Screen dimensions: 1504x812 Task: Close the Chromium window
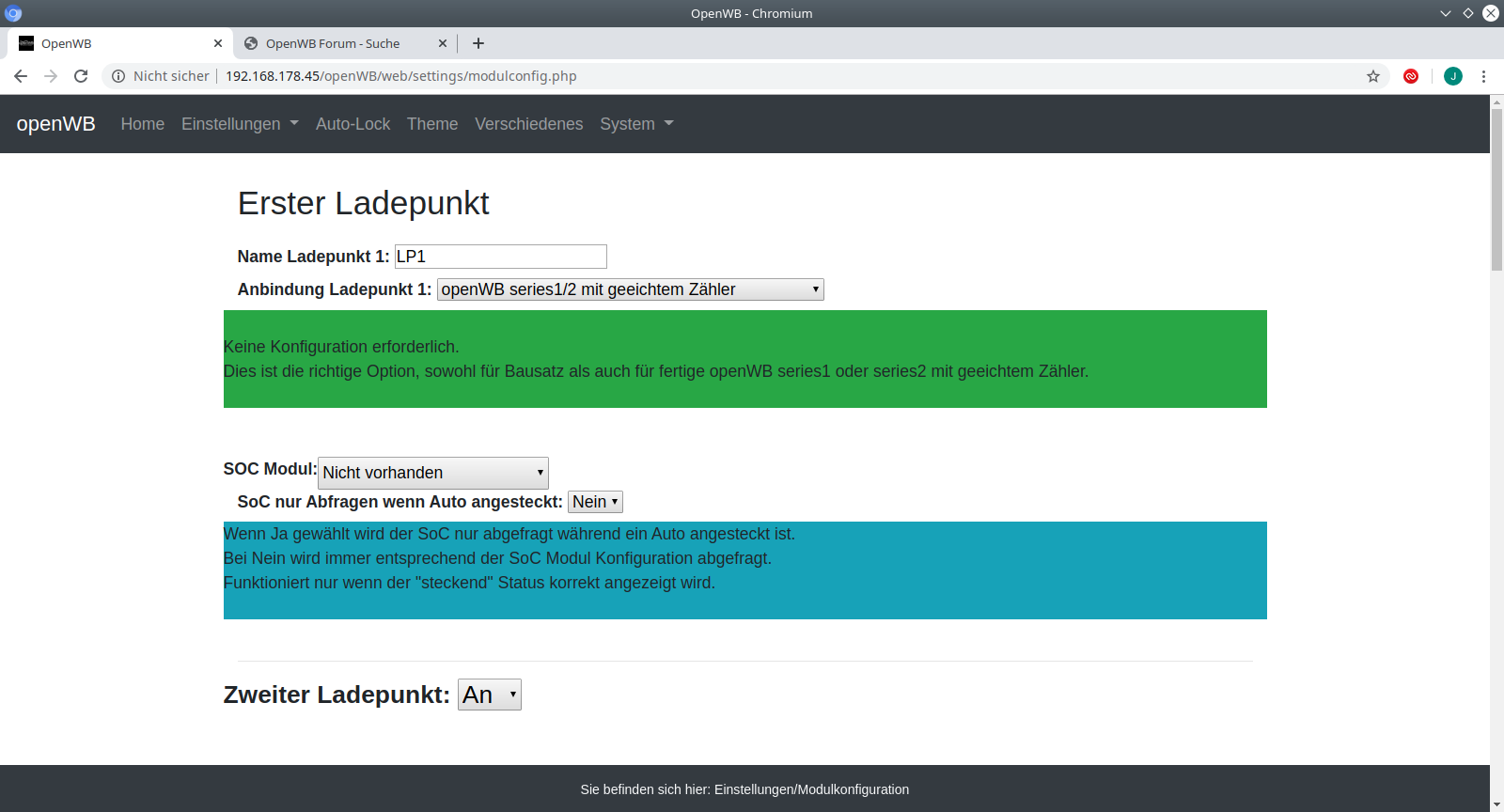coord(1491,13)
